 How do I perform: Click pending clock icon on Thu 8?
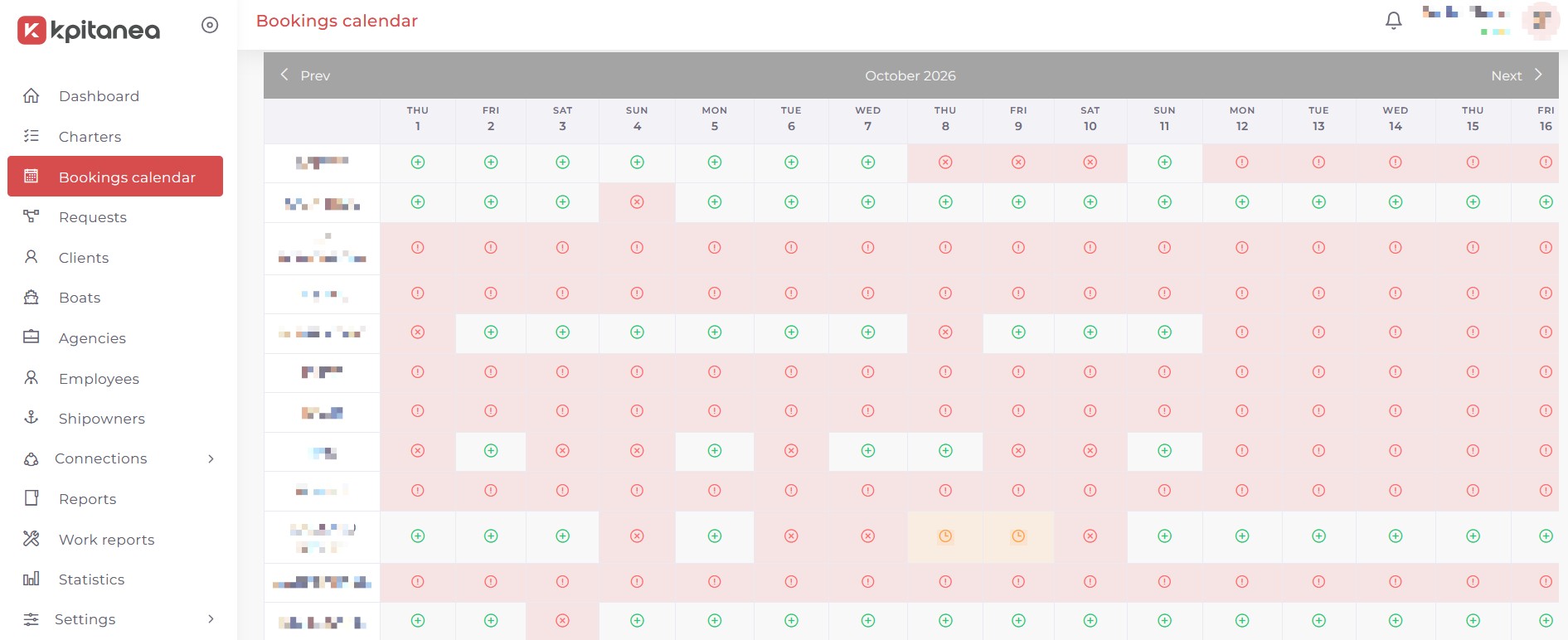pyautogui.click(x=945, y=536)
